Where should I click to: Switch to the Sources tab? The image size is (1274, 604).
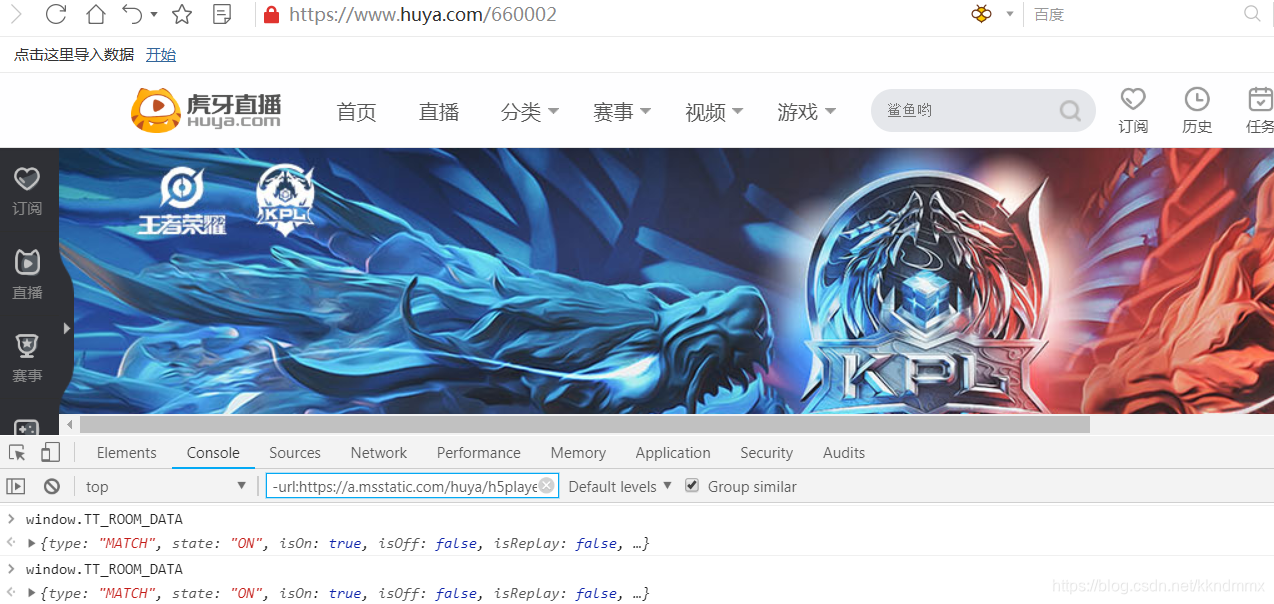[x=295, y=453]
